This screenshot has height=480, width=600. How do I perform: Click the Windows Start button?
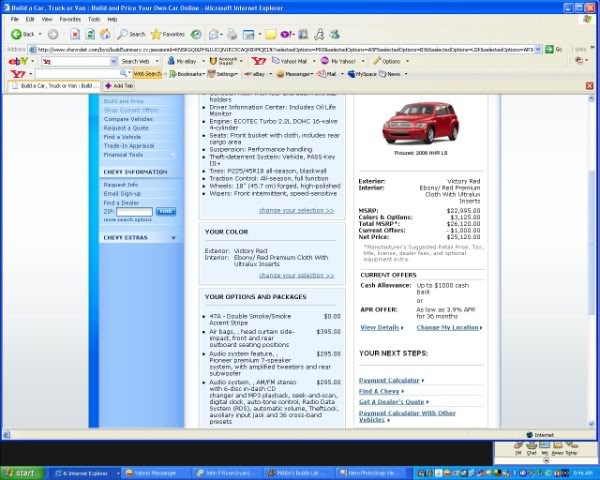click(21, 473)
